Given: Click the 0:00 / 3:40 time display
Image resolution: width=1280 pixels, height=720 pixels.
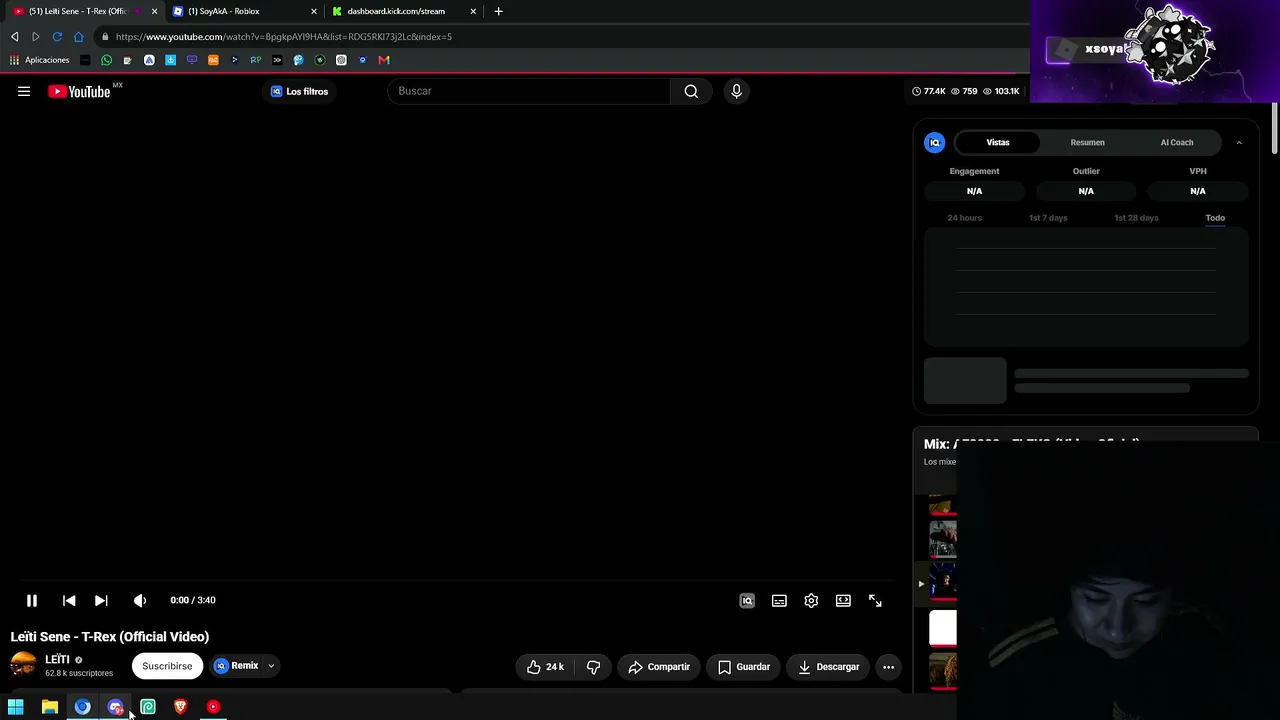Looking at the screenshot, I should pos(193,600).
